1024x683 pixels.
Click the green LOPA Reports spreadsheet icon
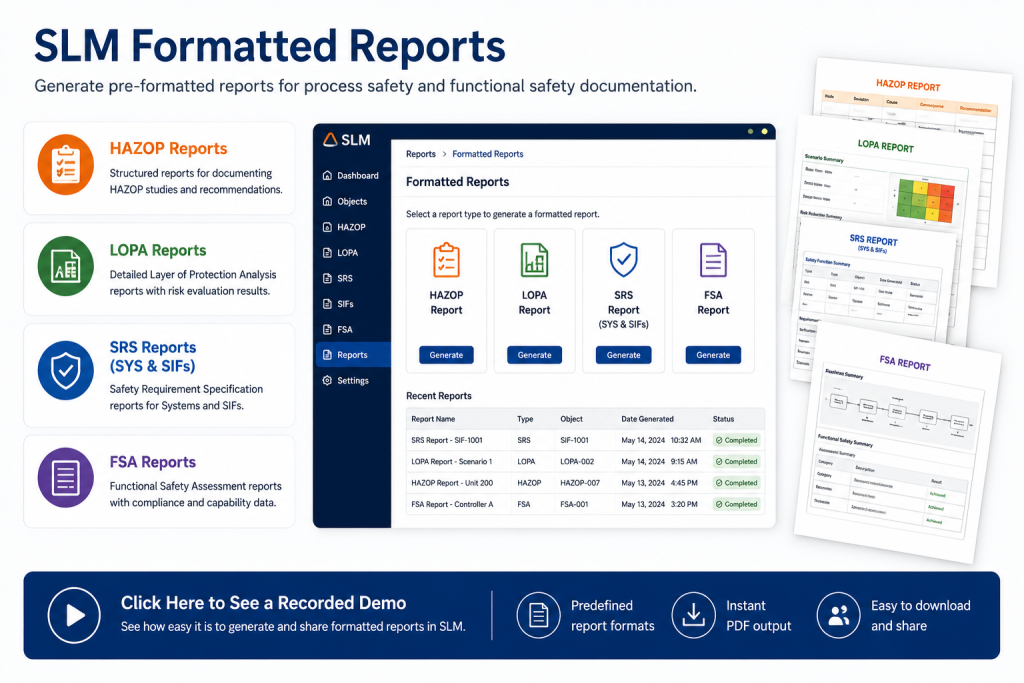coord(65,266)
